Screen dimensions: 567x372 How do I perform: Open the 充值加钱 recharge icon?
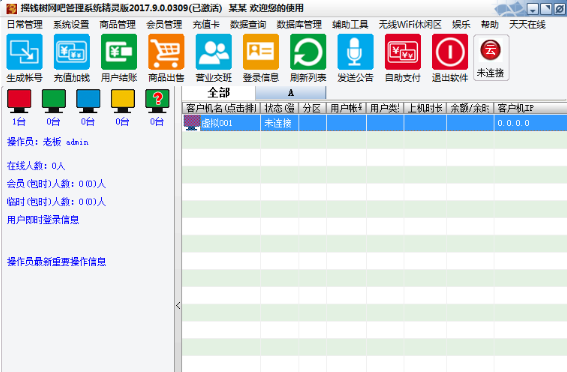tap(72, 52)
